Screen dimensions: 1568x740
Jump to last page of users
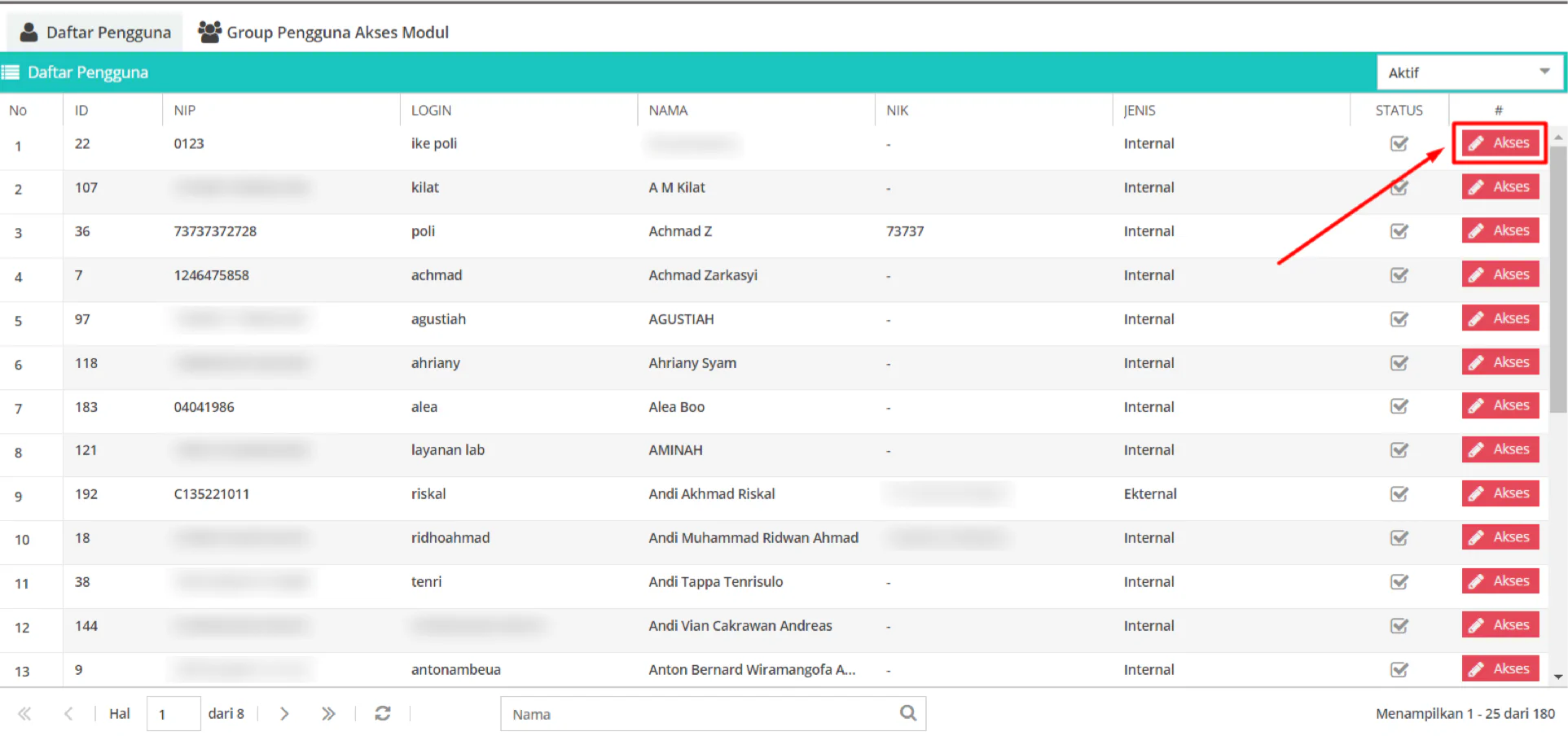328,714
